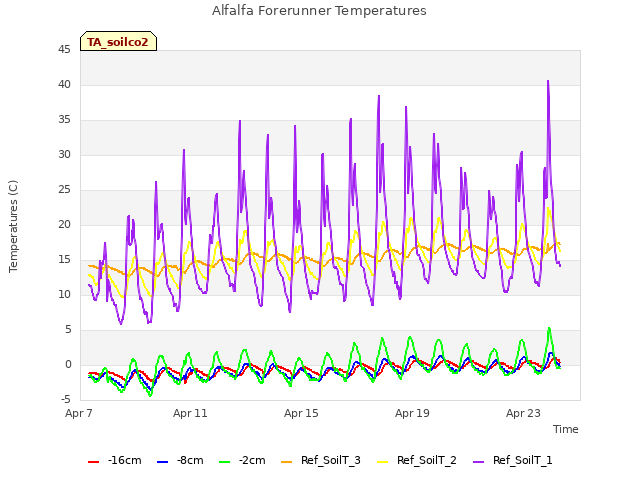This screenshot has height=480, width=640.
Task: Click the Apr 11 x-axis tick label
Action: coord(190,413)
